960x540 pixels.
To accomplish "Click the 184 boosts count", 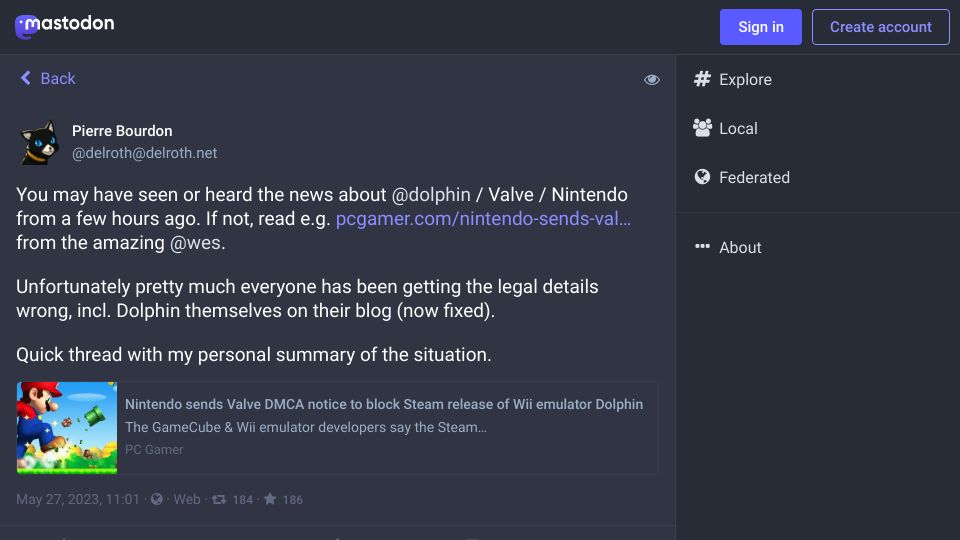I will 242,500.
